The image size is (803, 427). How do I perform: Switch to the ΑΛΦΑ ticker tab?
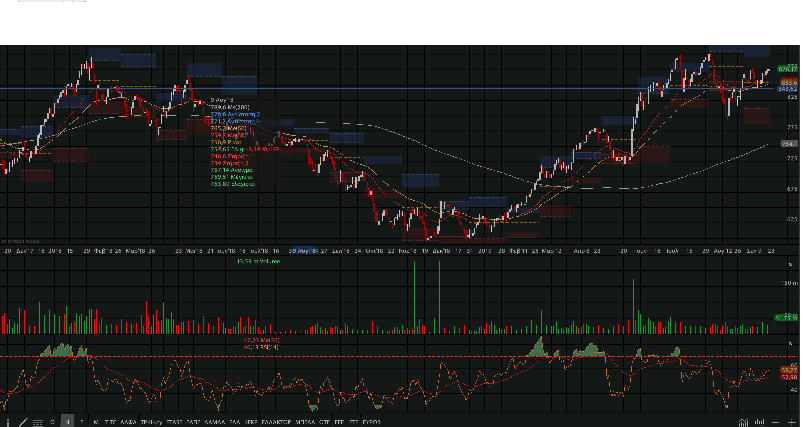[x=128, y=422]
